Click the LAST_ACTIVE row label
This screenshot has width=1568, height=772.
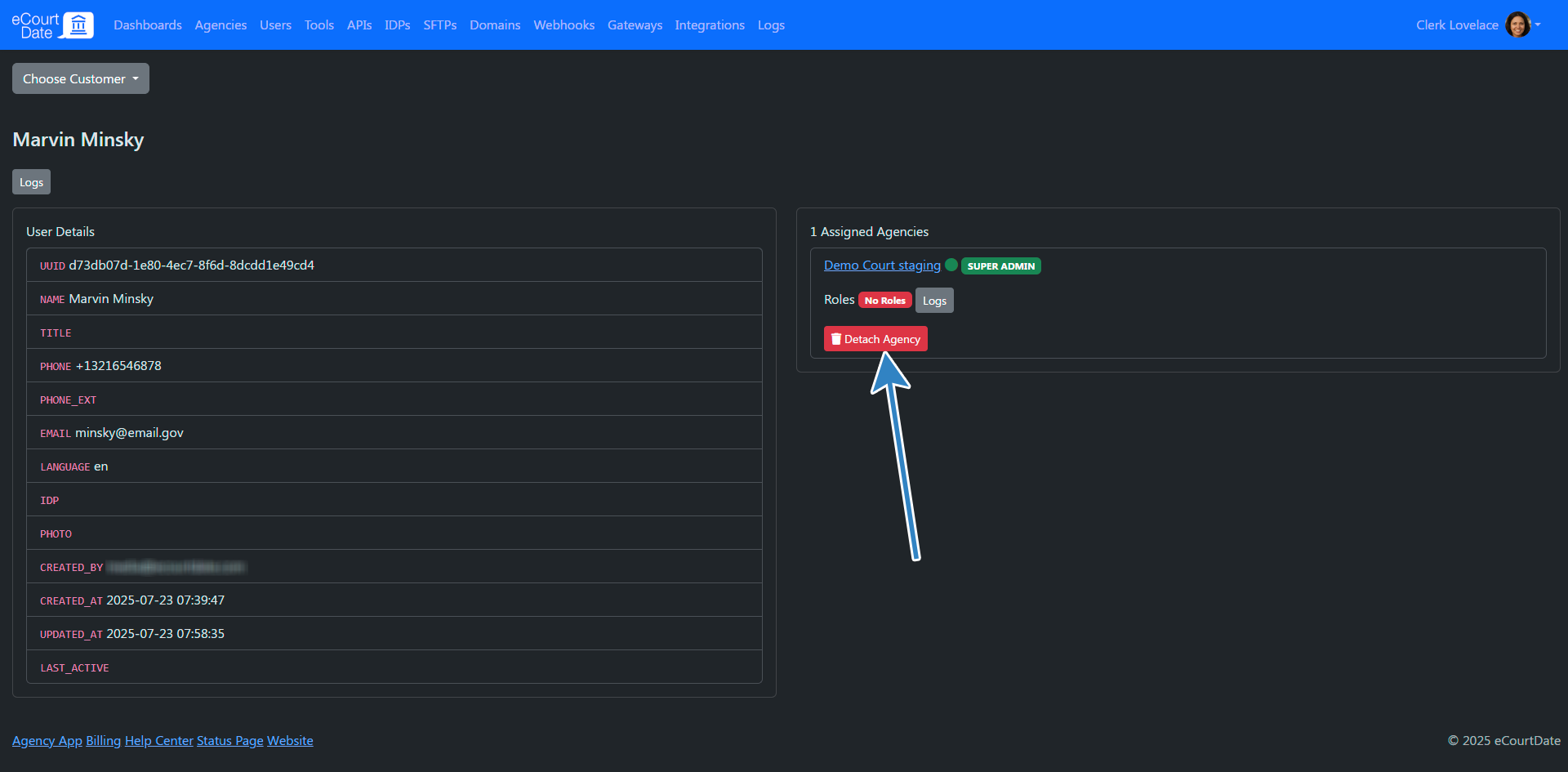(x=74, y=667)
